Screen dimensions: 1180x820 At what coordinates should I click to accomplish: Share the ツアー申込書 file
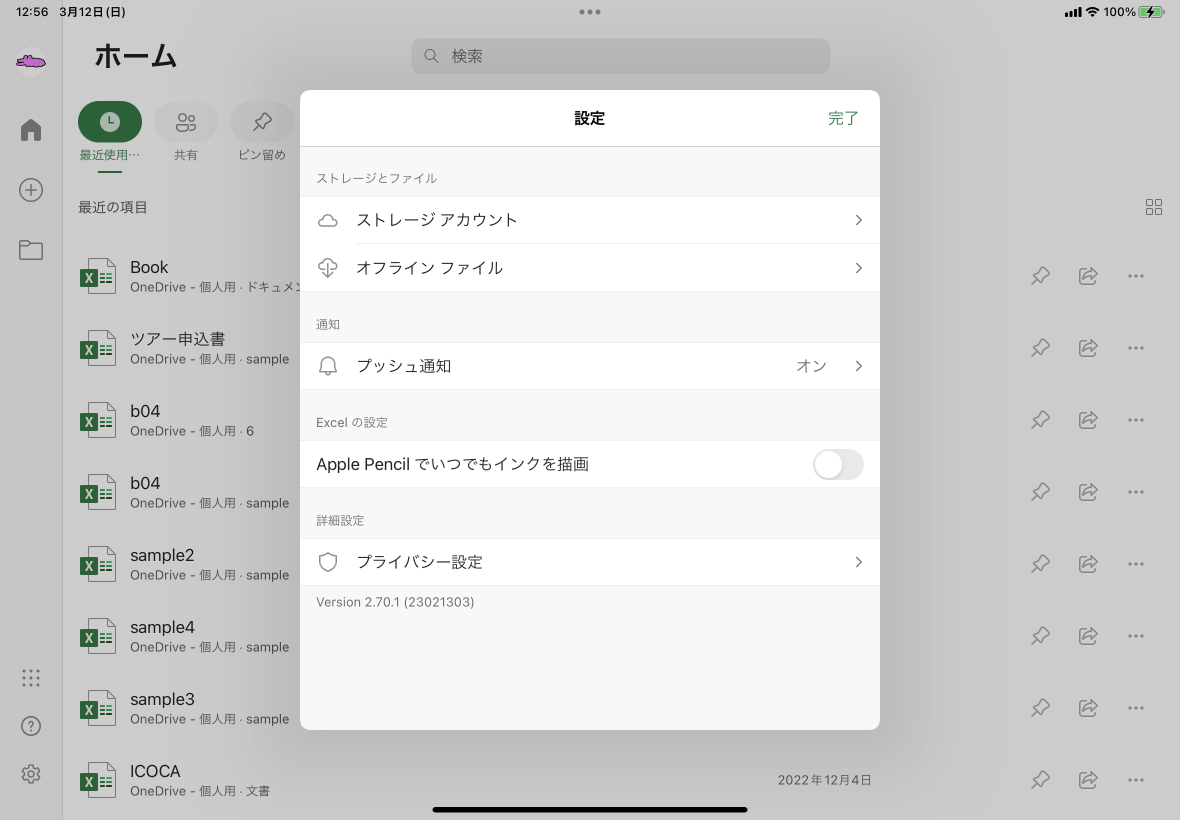pos(1088,348)
